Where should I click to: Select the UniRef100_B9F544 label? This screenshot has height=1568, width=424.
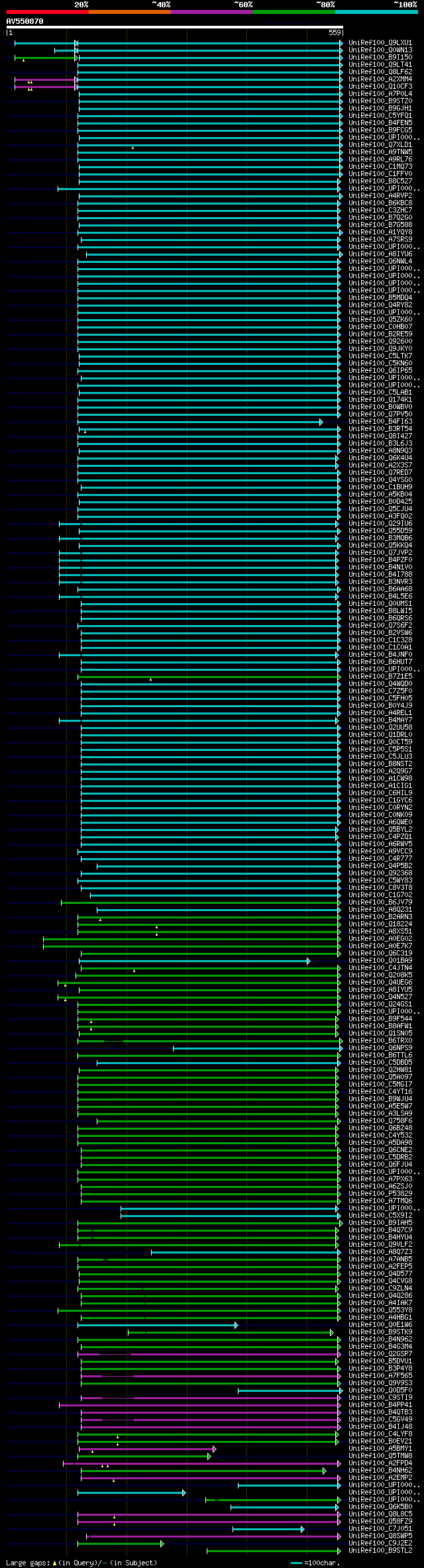[x=380, y=1018]
